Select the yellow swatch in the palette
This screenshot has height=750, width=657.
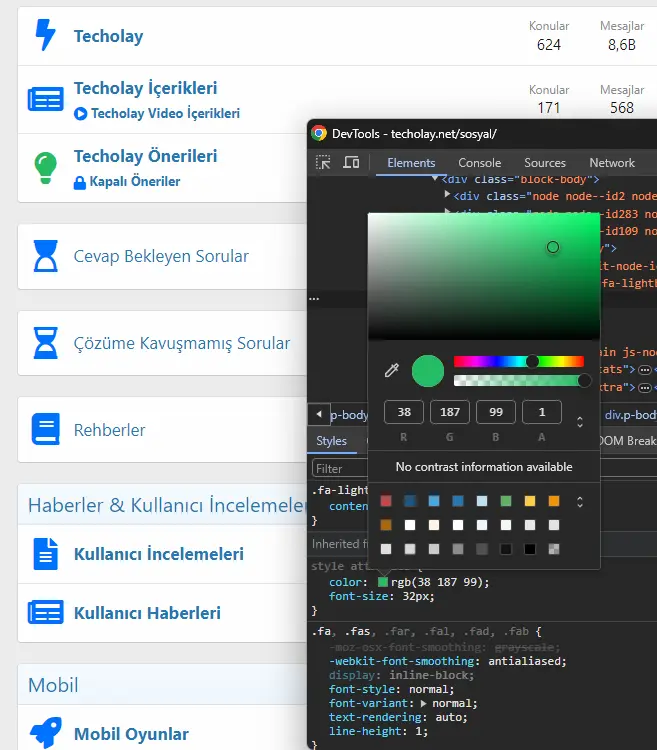(530, 501)
